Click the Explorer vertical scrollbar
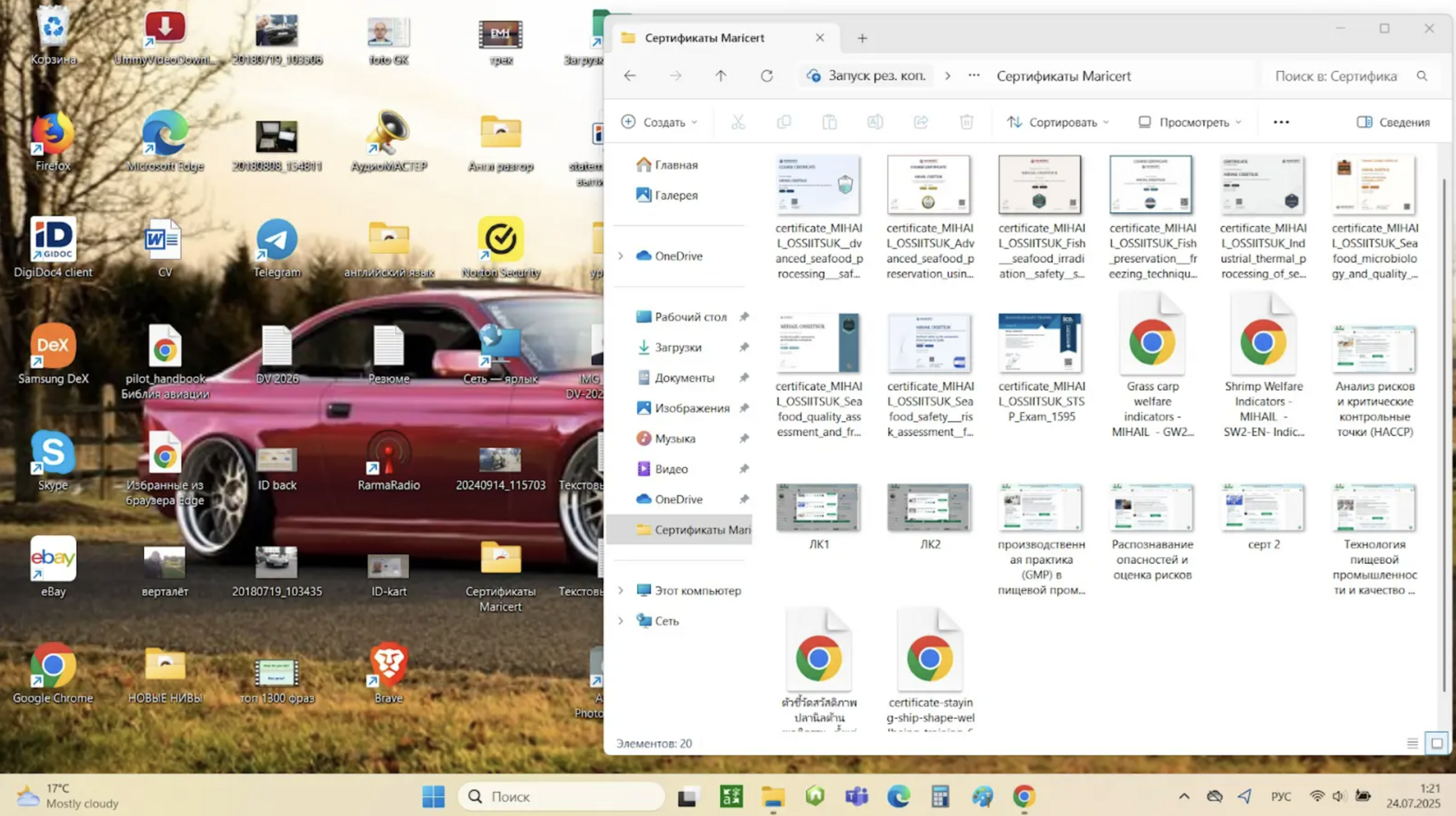This screenshot has width=1456, height=816. tap(1444, 433)
